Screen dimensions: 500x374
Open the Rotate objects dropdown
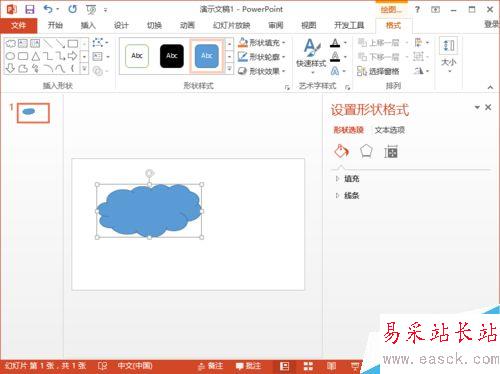pyautogui.click(x=422, y=71)
